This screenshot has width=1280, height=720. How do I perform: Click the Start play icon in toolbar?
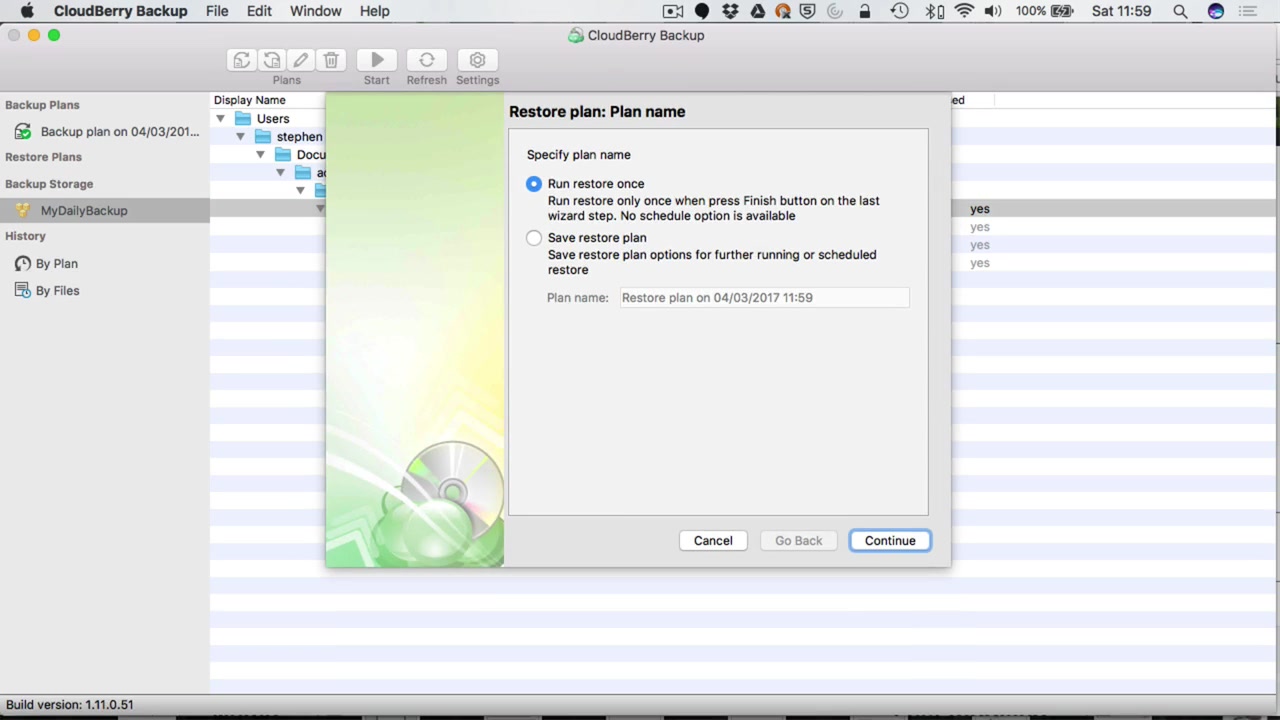click(377, 61)
